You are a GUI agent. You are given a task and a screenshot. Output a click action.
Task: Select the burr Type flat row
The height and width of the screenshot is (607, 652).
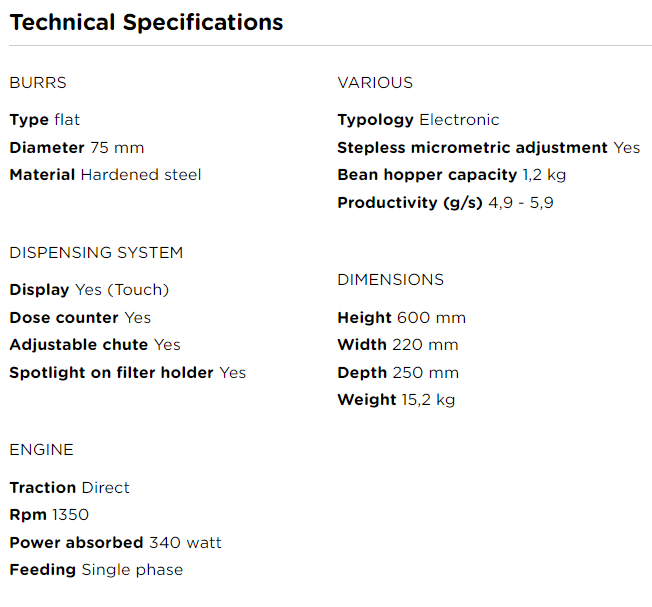pos(45,120)
